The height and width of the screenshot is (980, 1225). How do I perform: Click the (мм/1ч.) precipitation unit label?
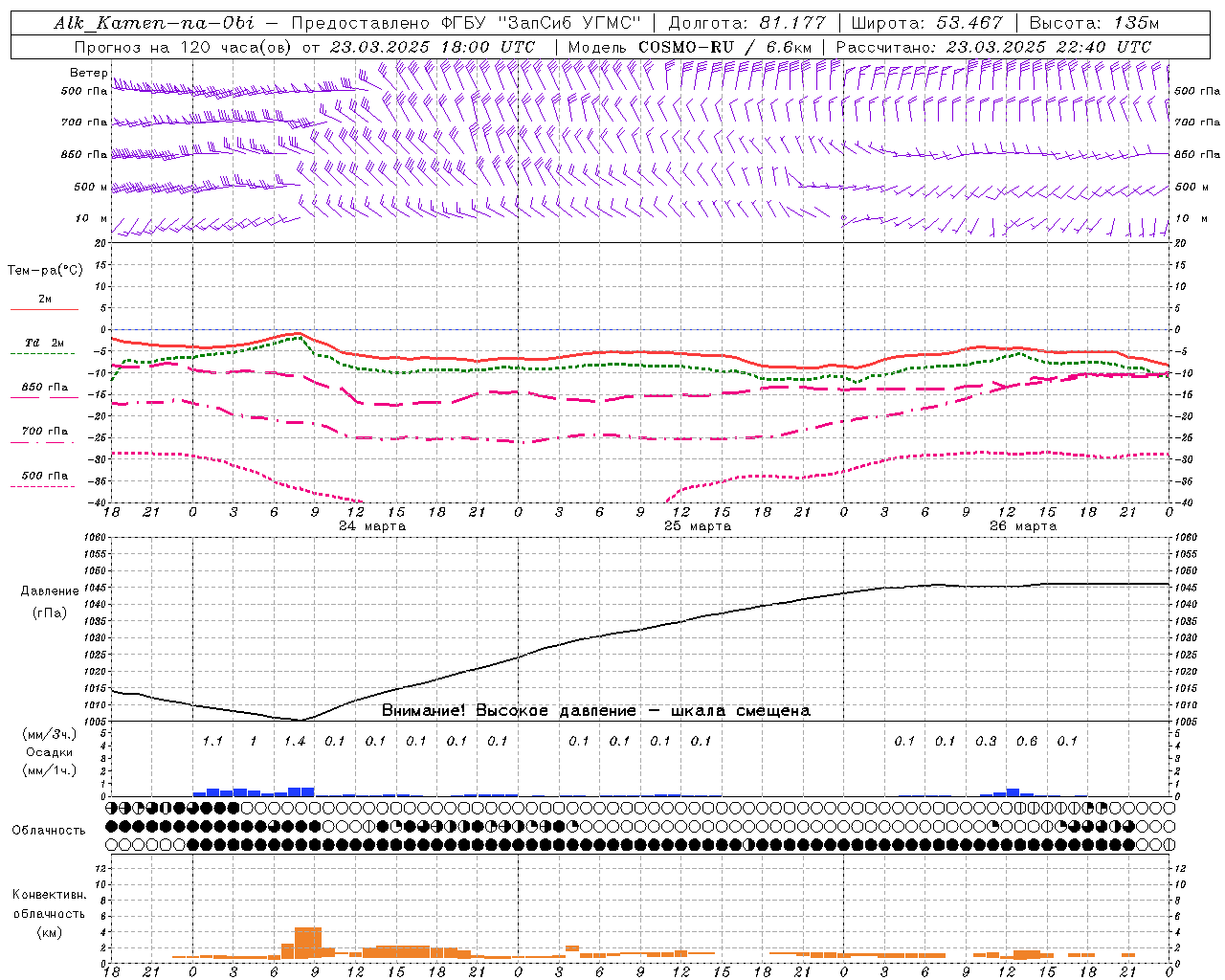point(50,770)
